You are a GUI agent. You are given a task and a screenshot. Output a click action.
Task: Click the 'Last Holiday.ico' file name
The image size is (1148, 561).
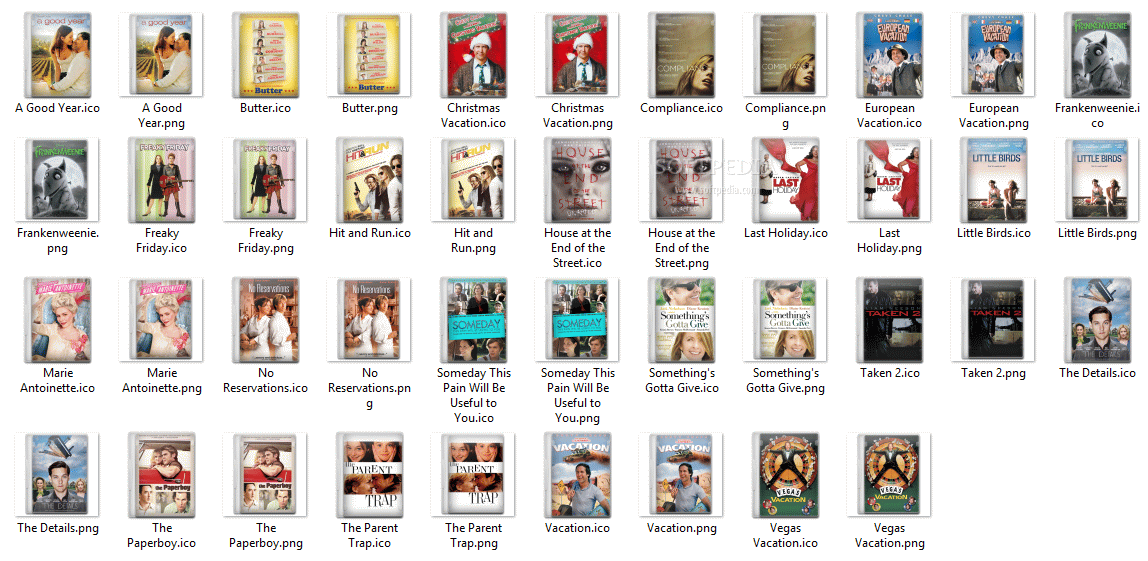click(786, 233)
